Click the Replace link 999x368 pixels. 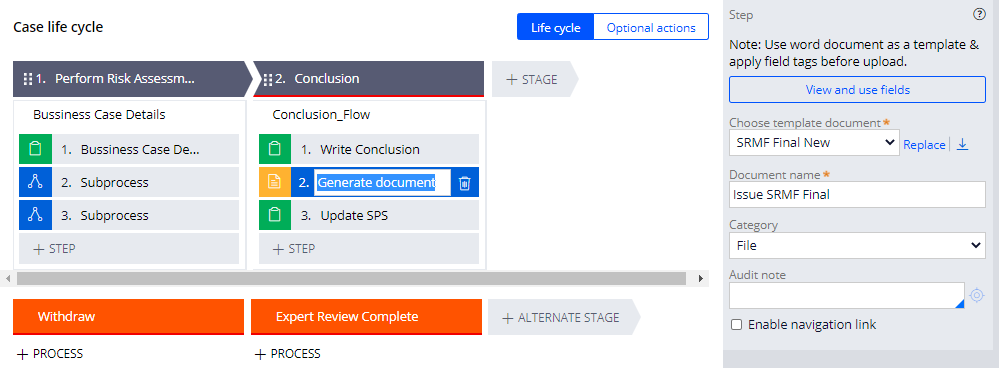pos(924,145)
